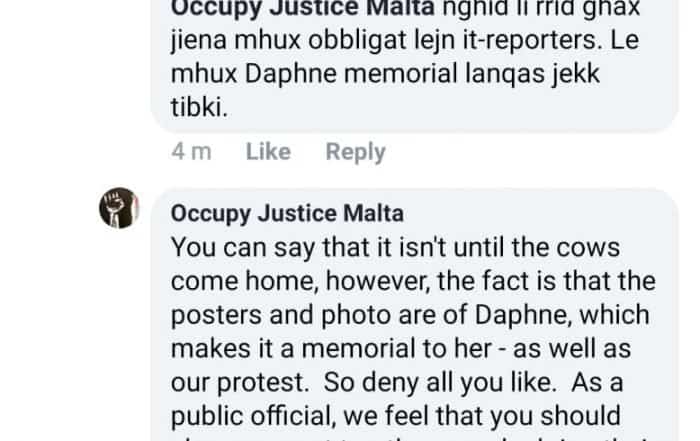
Task: Reply to the Maltese-language comment
Action: click(355, 152)
